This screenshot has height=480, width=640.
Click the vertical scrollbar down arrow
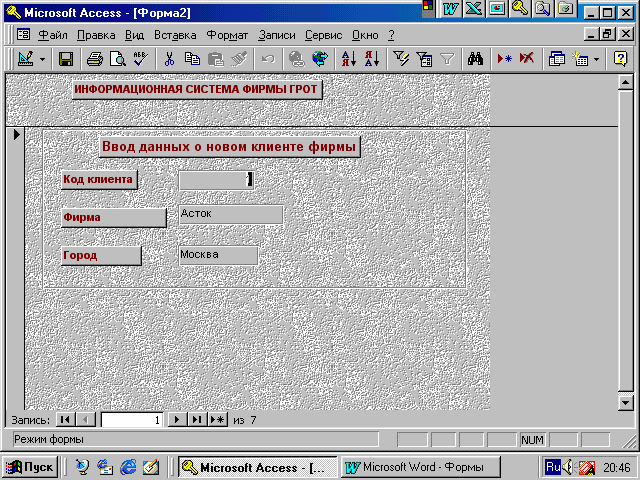(626, 403)
